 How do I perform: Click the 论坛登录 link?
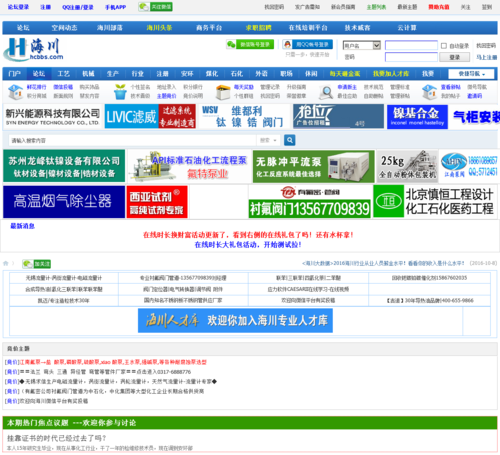point(18,7)
